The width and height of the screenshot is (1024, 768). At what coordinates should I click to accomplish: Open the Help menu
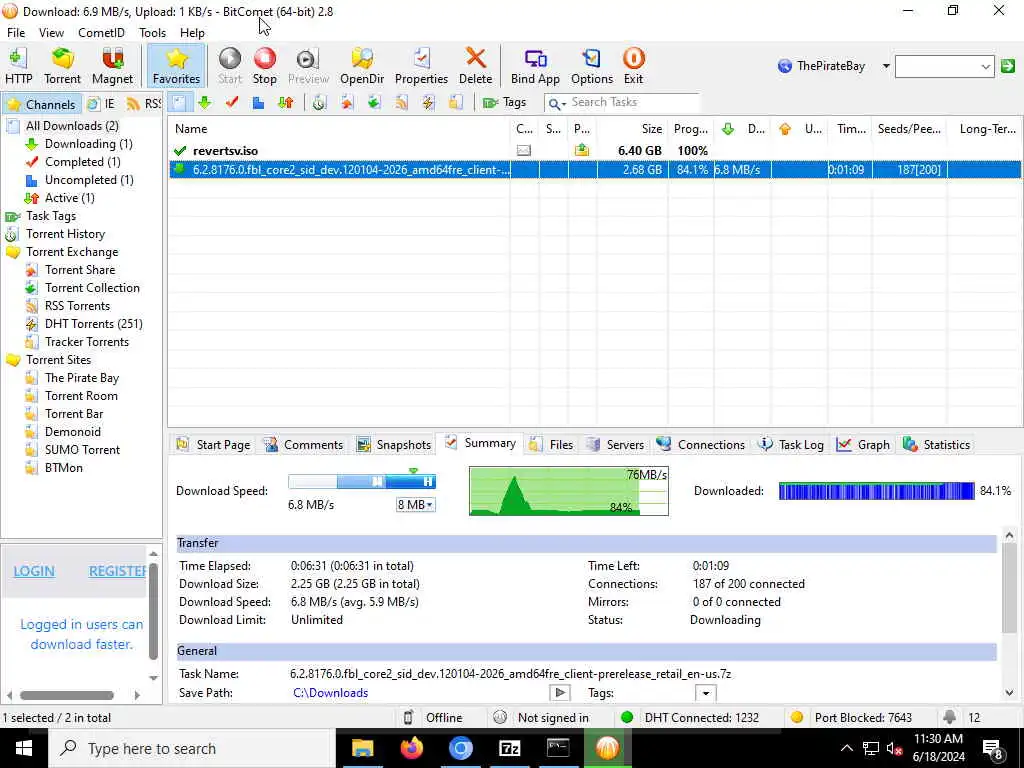192,33
